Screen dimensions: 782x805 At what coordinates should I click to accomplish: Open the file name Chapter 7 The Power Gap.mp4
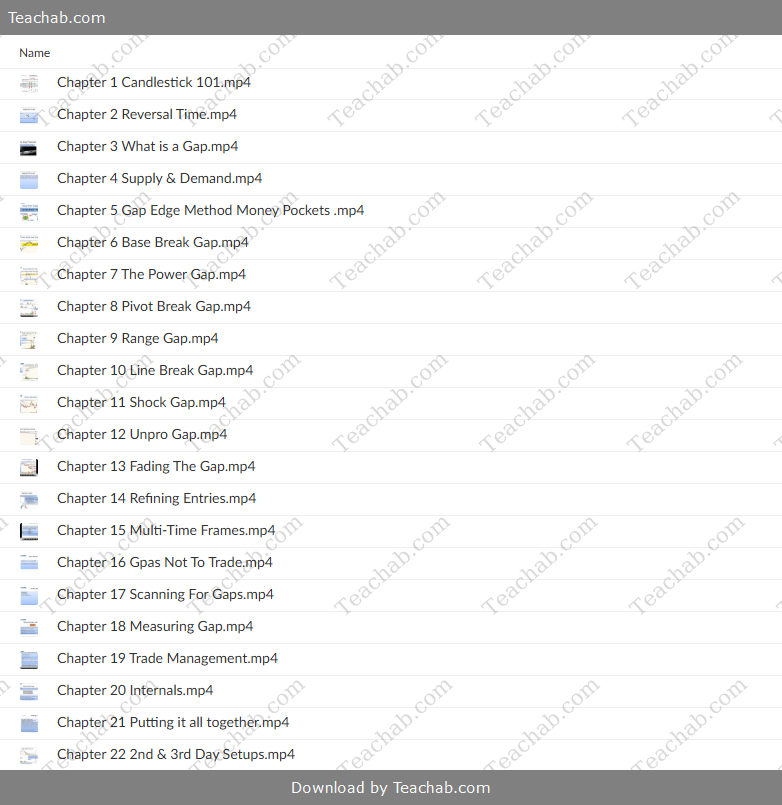151,274
